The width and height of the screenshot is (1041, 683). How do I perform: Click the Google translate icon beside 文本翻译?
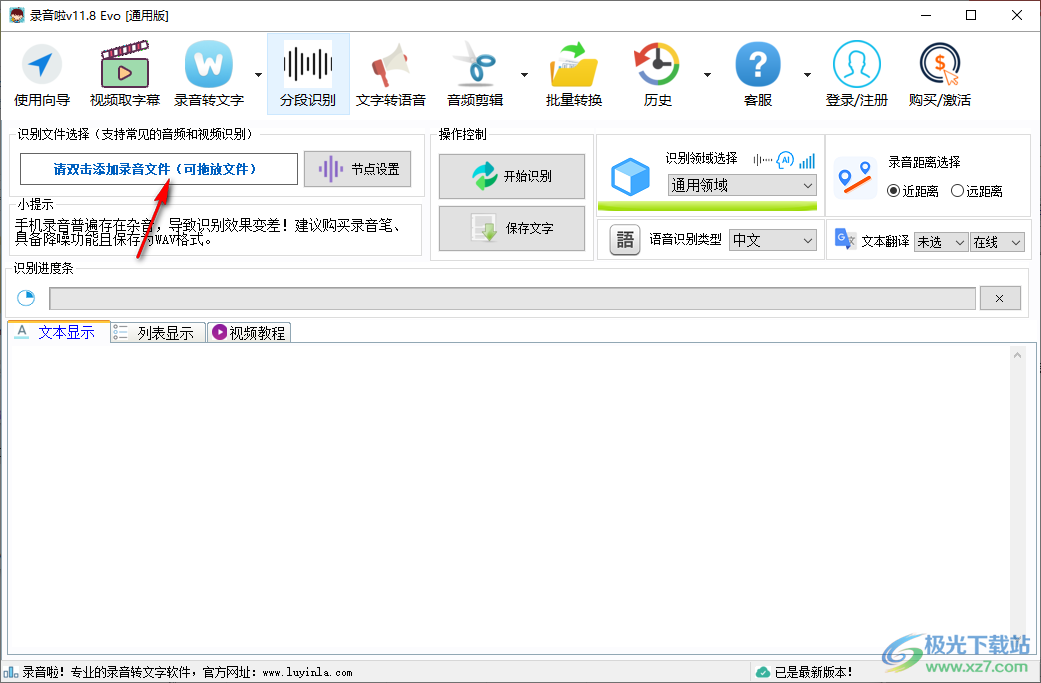point(844,239)
